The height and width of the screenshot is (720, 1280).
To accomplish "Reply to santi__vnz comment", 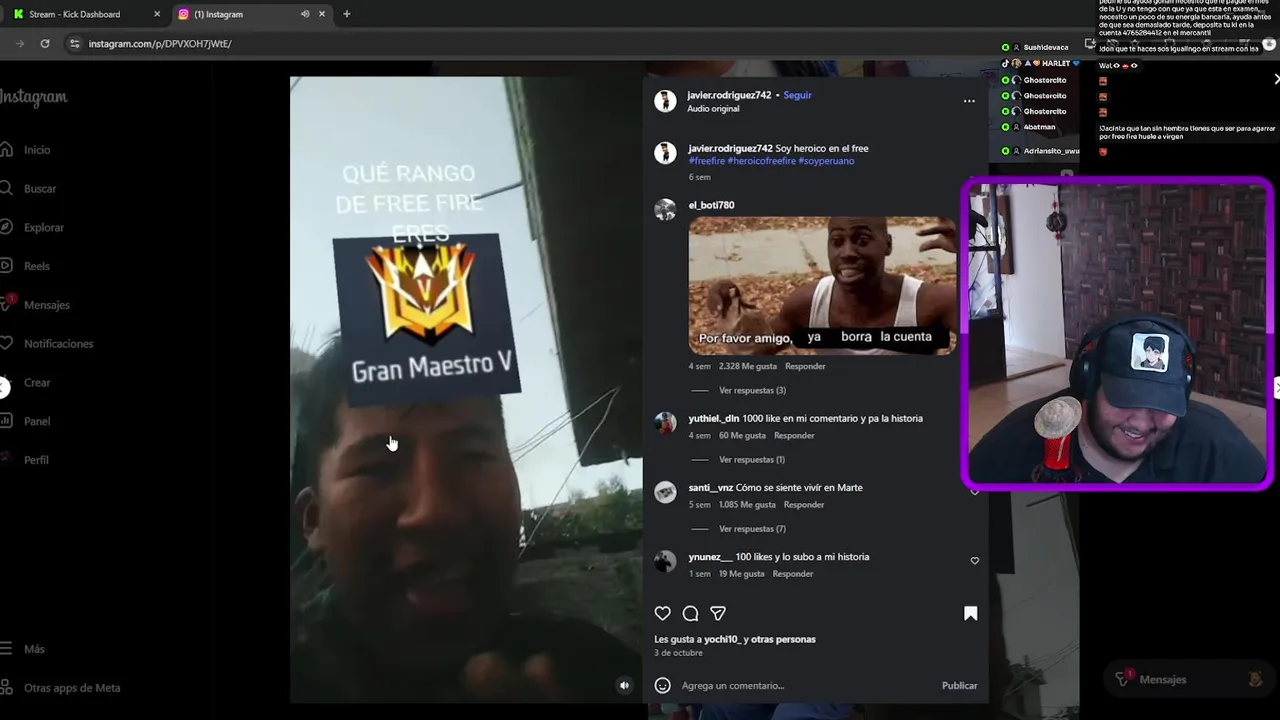I will pyautogui.click(x=804, y=504).
